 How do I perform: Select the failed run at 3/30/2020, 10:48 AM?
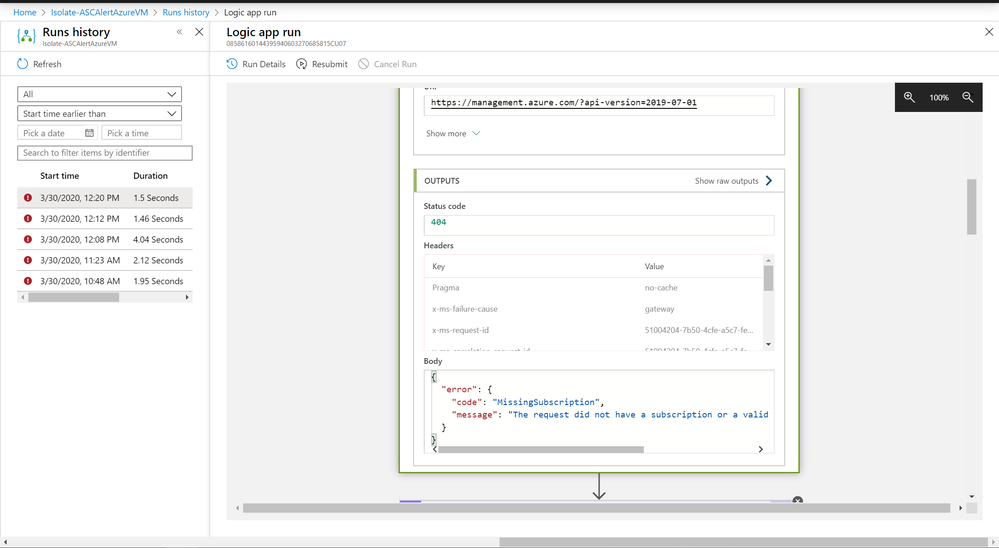tap(104, 281)
